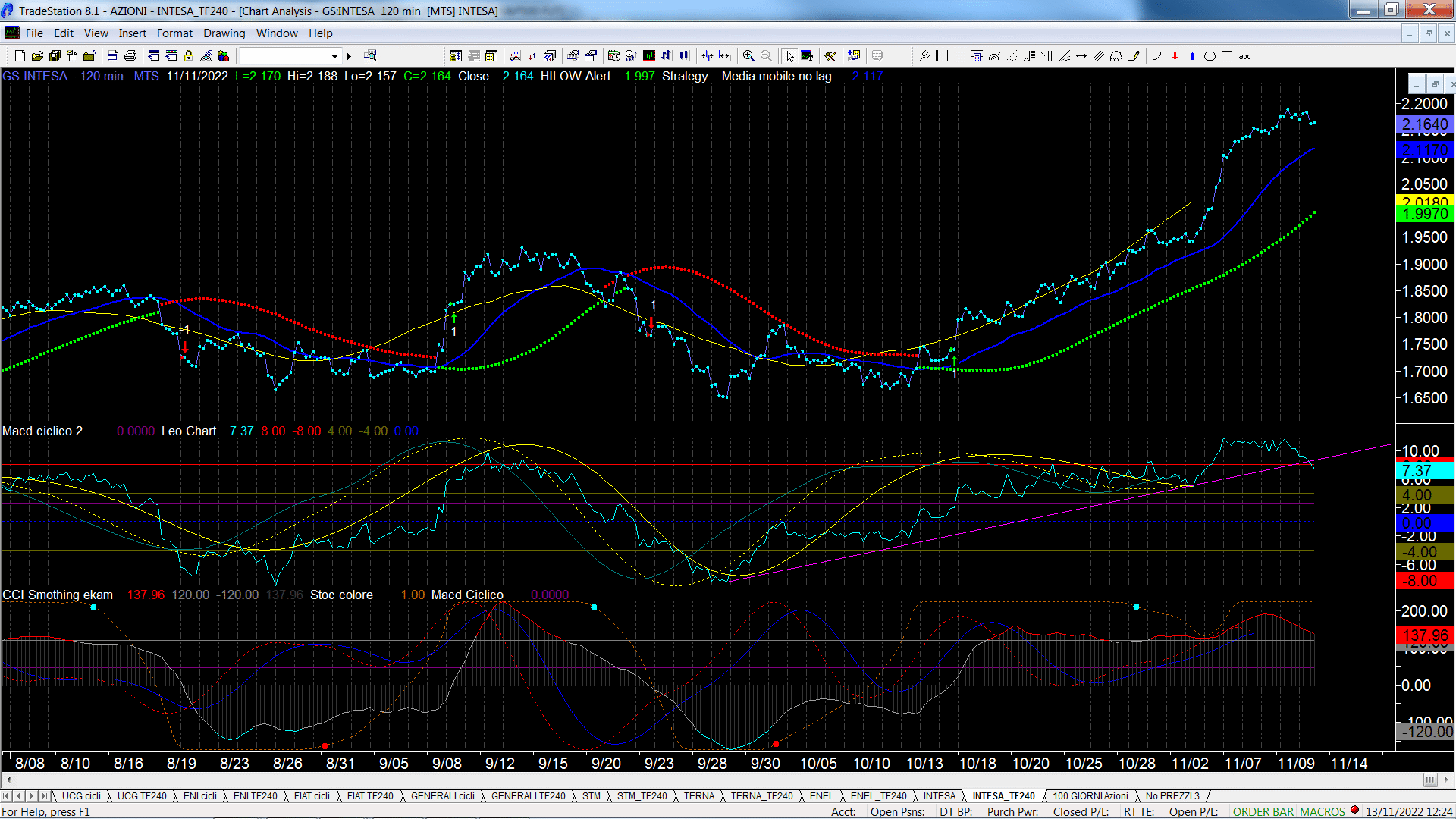Click horizontal scrollbar left arrow
The height and width of the screenshot is (819, 1456).
8,780
